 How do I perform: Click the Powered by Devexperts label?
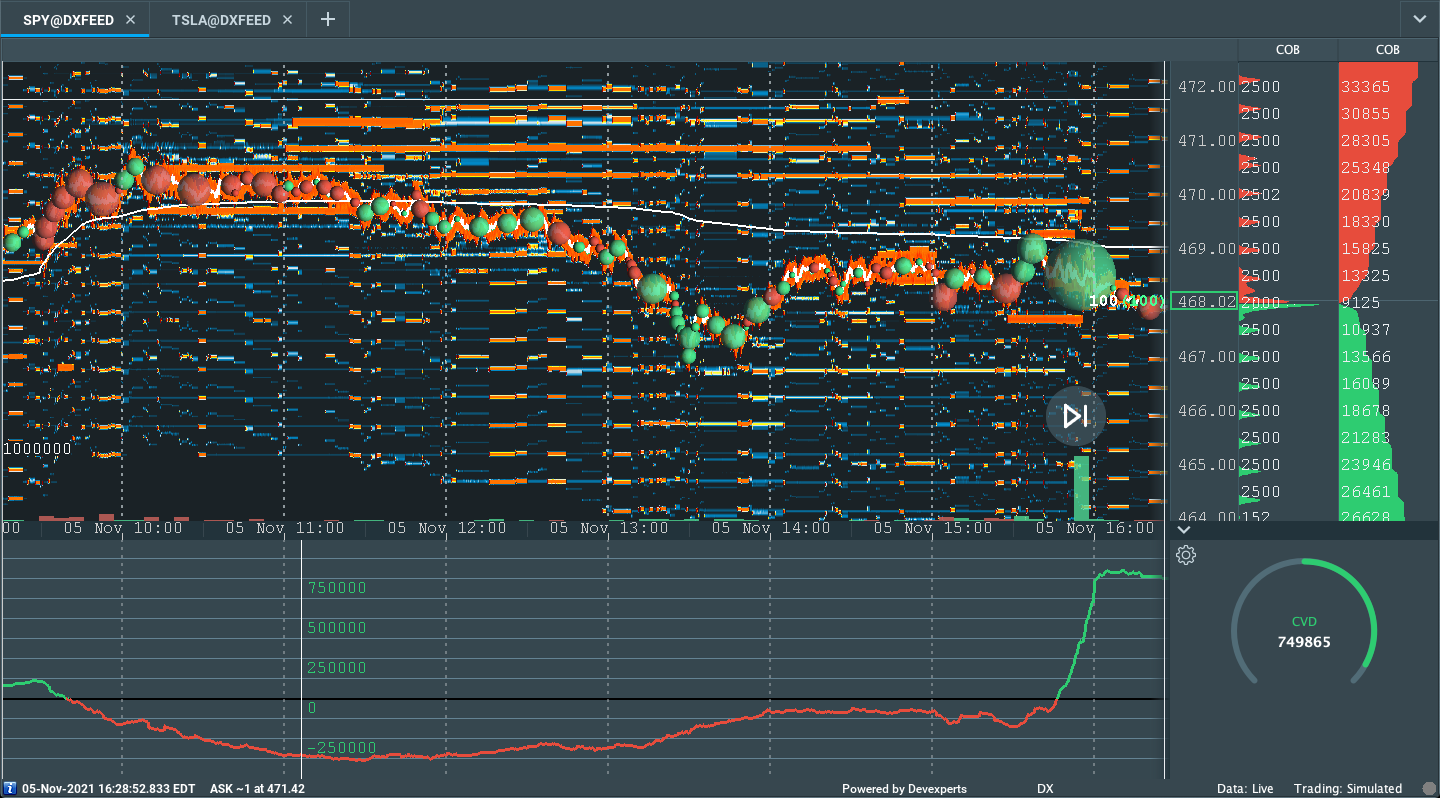(904, 789)
